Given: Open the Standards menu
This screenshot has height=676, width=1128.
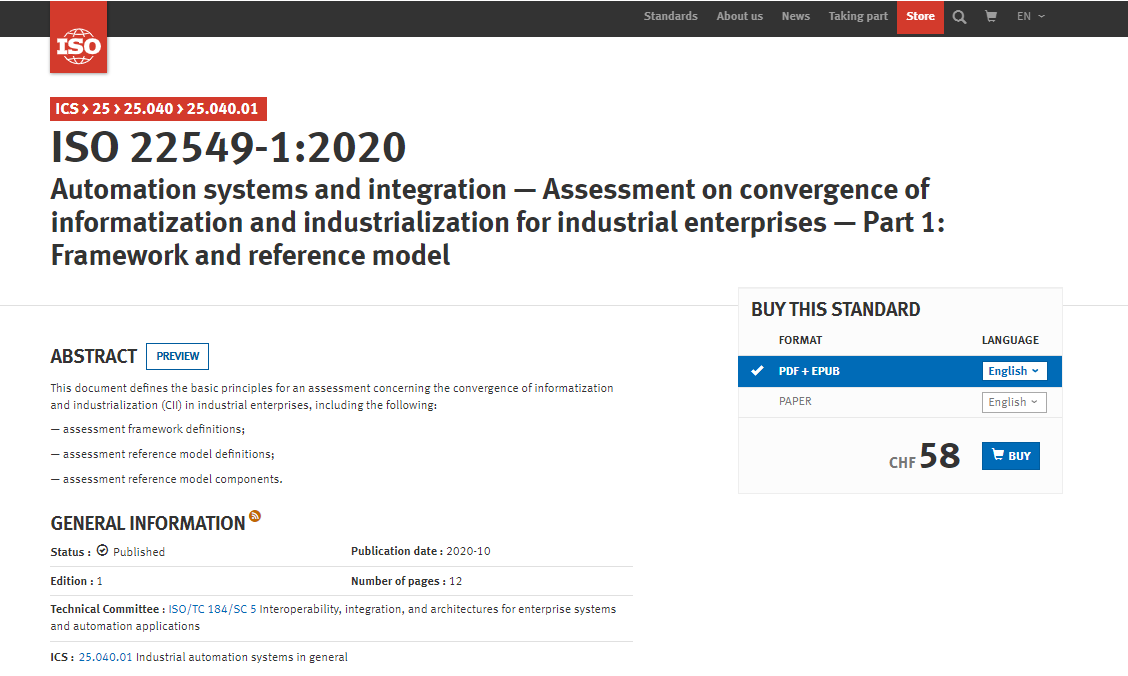Looking at the screenshot, I should (670, 17).
